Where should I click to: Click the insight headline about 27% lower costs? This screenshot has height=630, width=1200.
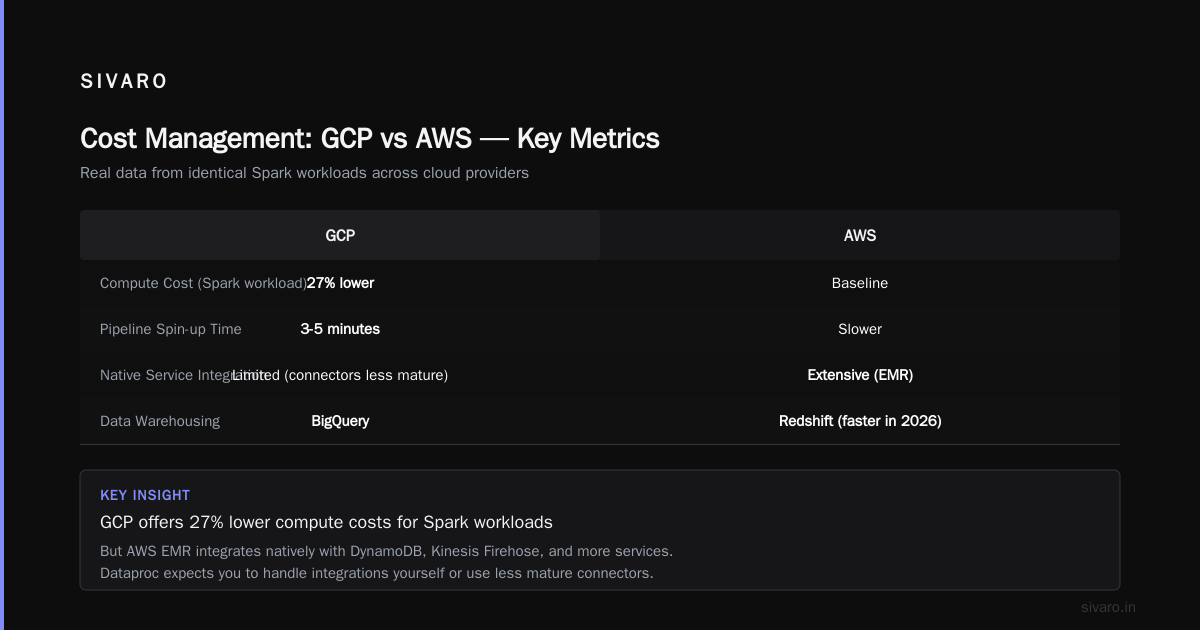coord(326,522)
